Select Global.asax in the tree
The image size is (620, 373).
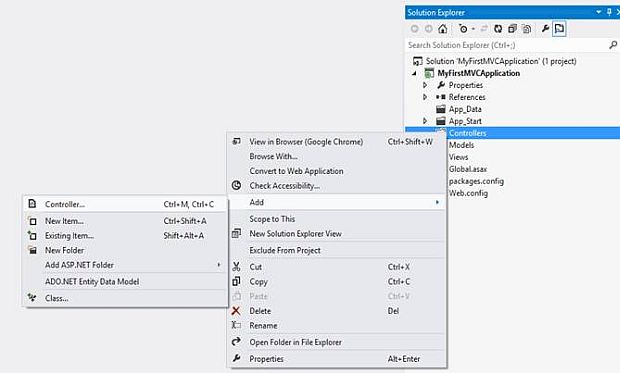pos(468,169)
